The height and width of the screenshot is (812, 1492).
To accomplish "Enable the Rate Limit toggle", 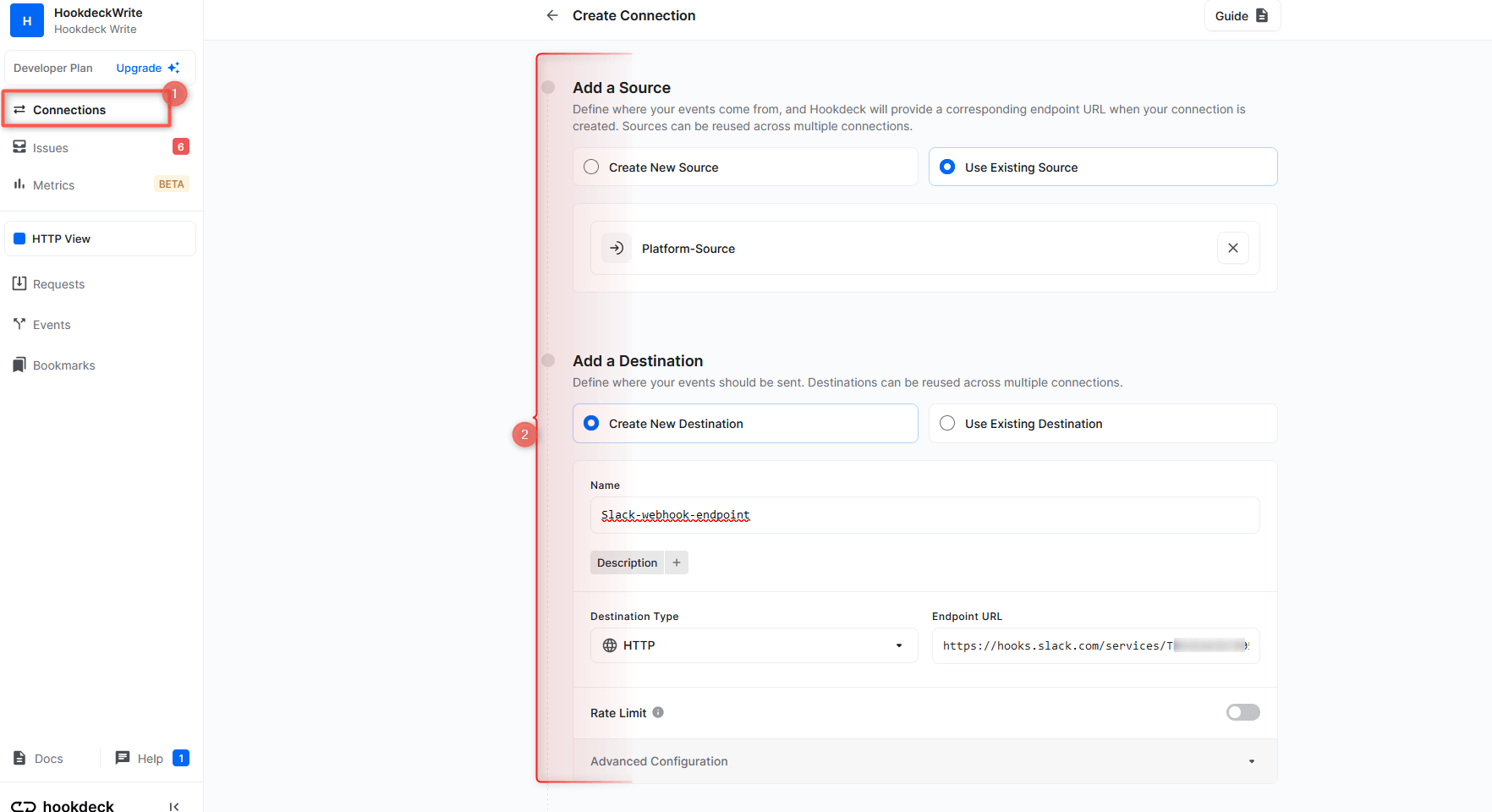I will coord(1242,712).
